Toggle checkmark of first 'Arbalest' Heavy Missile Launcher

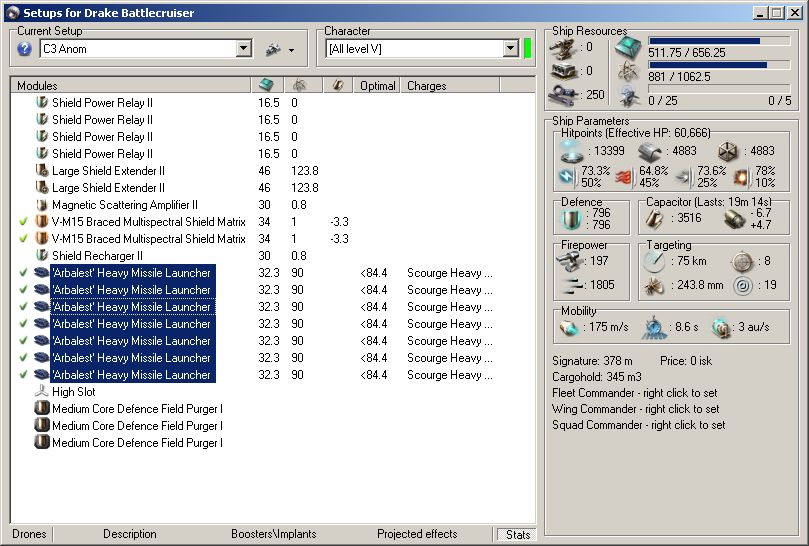click(24, 273)
